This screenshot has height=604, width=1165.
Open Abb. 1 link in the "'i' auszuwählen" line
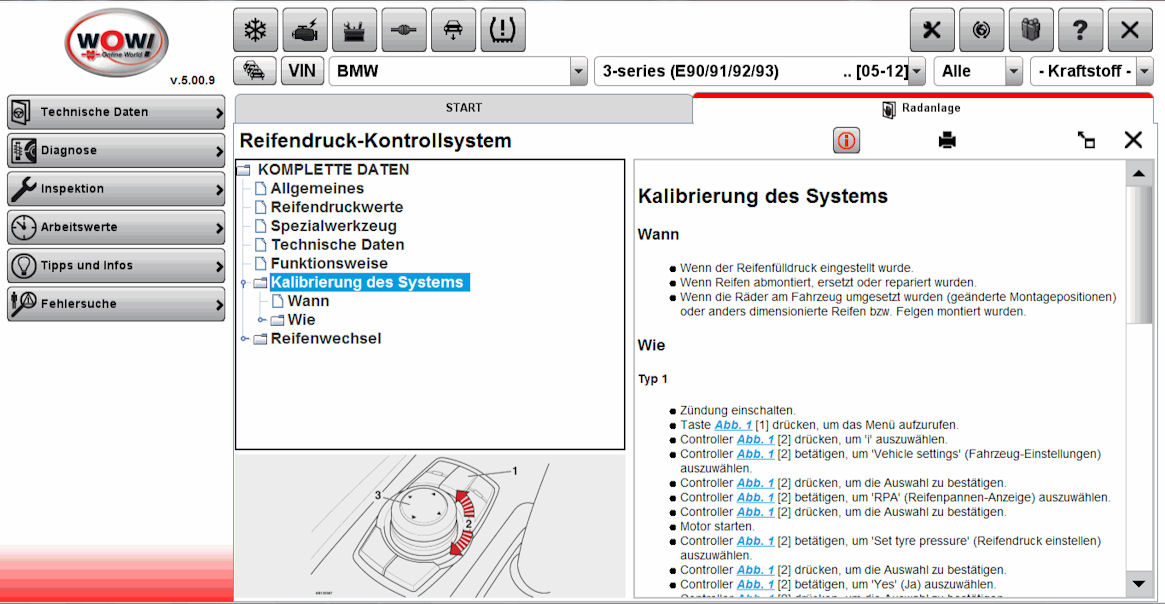click(756, 440)
